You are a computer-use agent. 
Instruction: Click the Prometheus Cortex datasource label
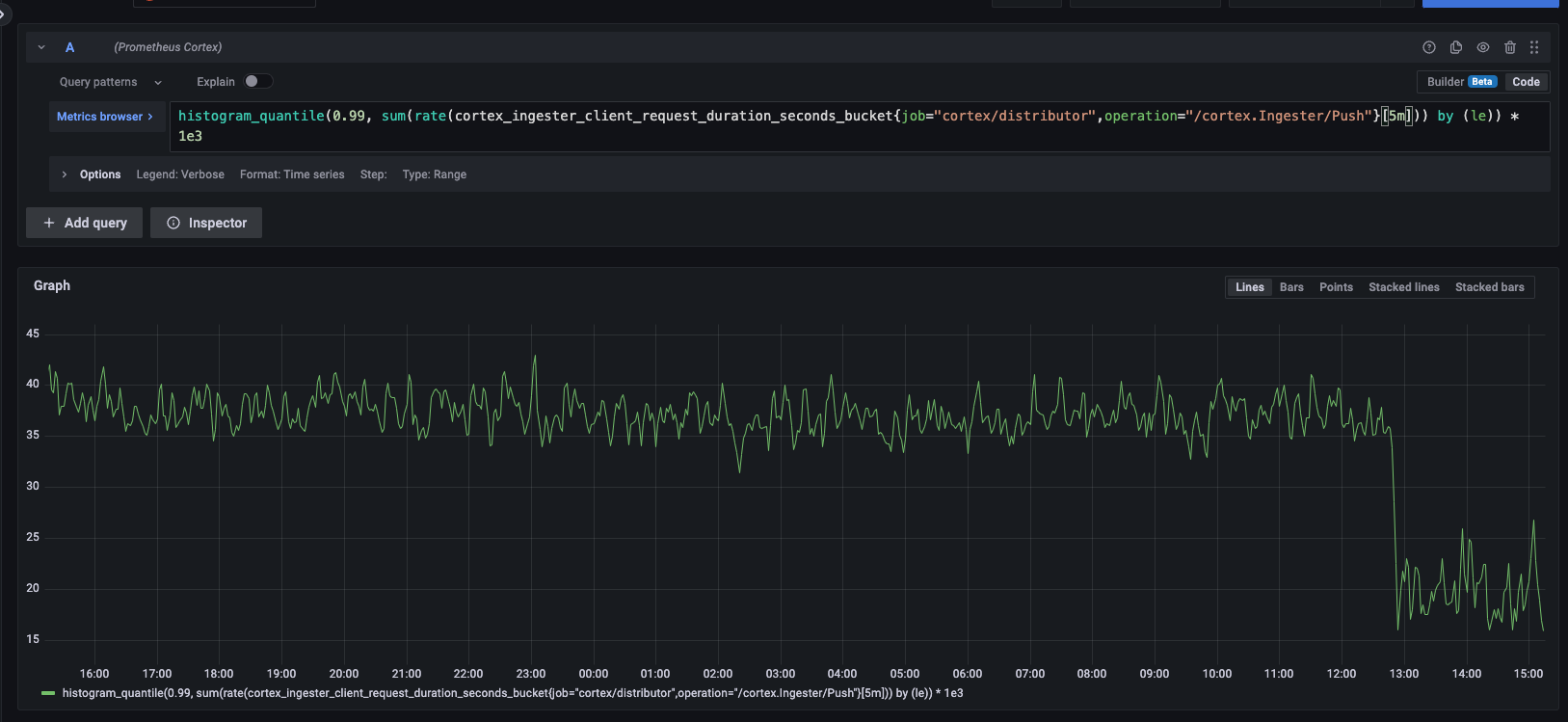[x=168, y=47]
